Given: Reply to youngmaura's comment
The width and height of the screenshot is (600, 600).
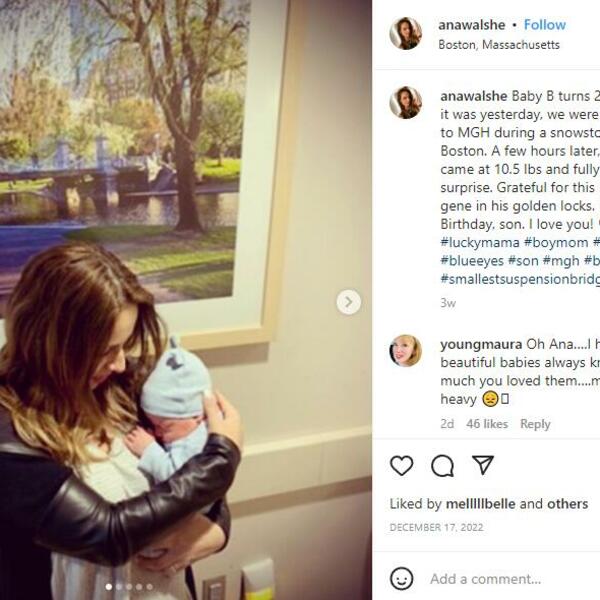Looking at the screenshot, I should pos(535,424).
